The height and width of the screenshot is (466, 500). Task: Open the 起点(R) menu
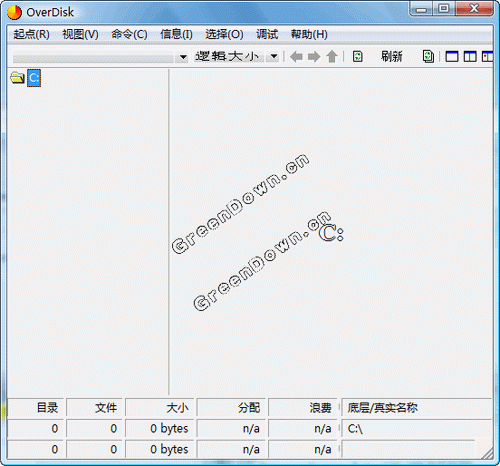[x=31, y=34]
